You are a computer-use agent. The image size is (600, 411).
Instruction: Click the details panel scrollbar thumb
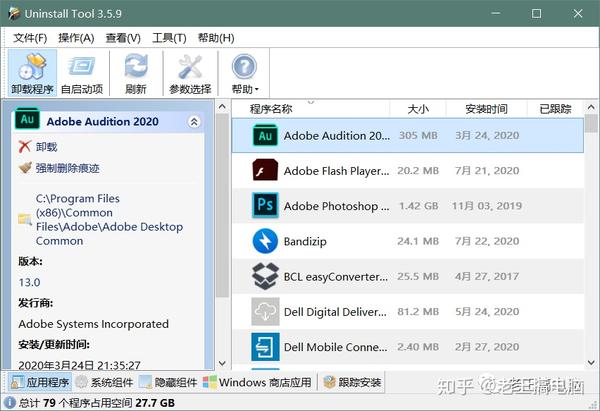click(222, 205)
